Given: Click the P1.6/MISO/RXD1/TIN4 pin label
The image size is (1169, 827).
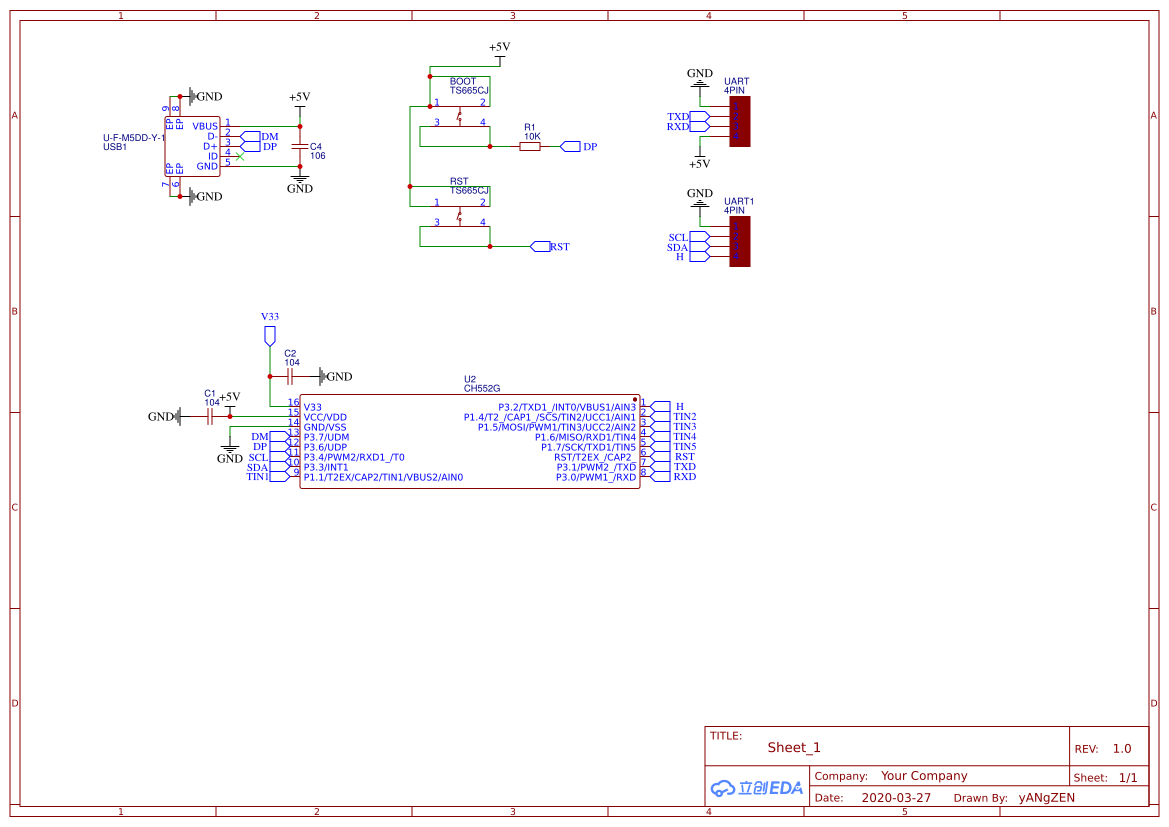Looking at the screenshot, I should 585,438.
